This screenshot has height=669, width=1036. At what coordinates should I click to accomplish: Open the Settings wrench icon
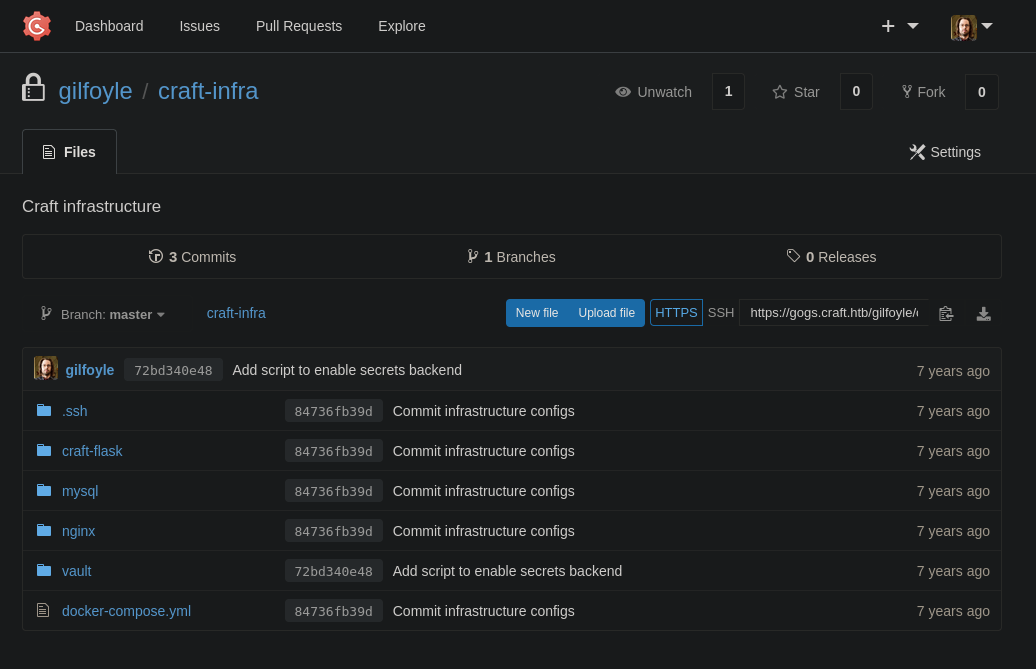[x=917, y=152]
